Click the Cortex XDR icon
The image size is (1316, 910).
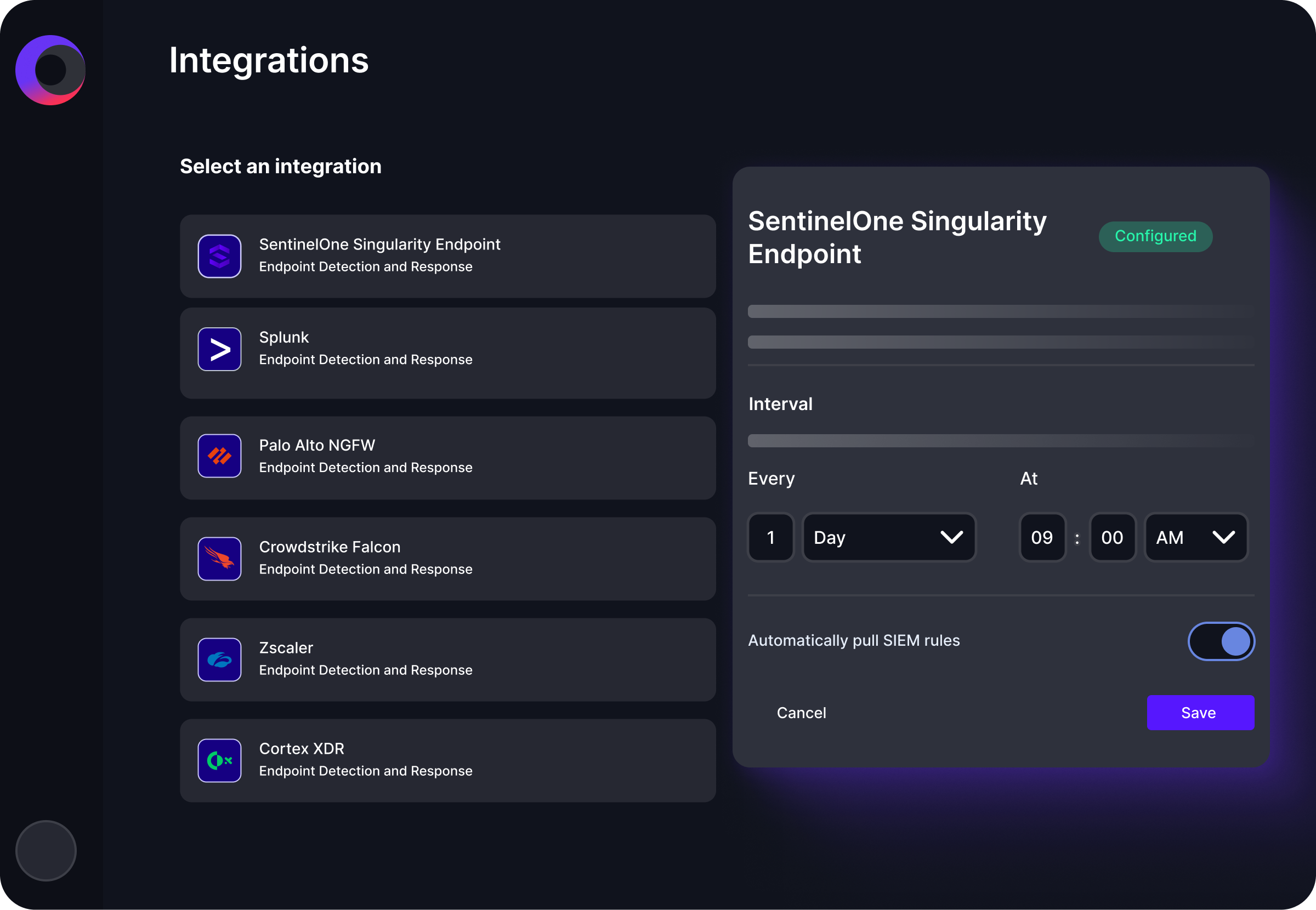tap(219, 760)
